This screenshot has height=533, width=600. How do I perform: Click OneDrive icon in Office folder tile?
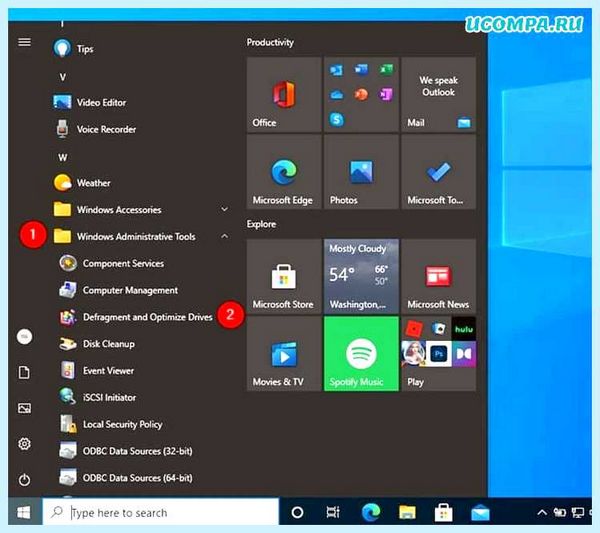pos(337,94)
